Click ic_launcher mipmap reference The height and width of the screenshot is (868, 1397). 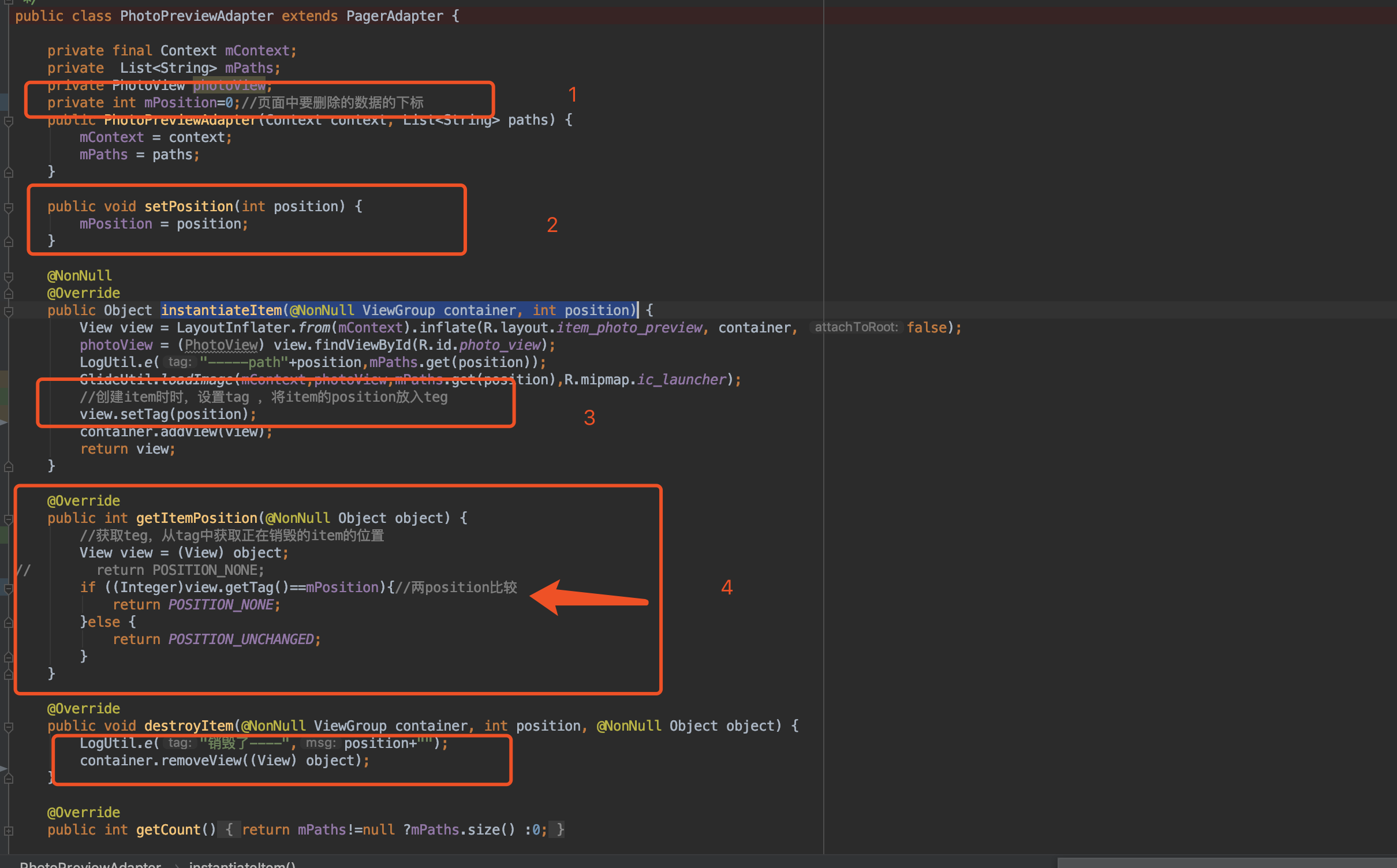point(682,379)
